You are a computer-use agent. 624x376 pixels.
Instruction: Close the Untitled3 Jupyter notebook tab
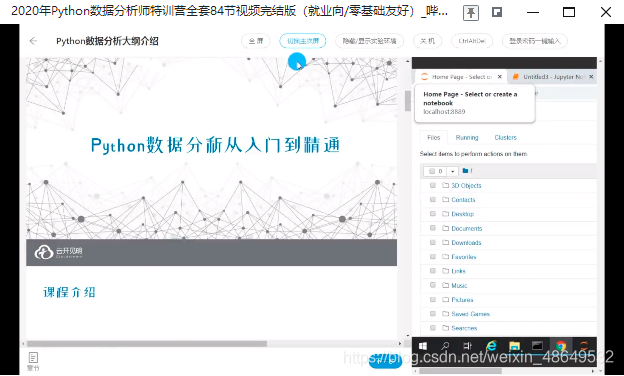(591, 77)
